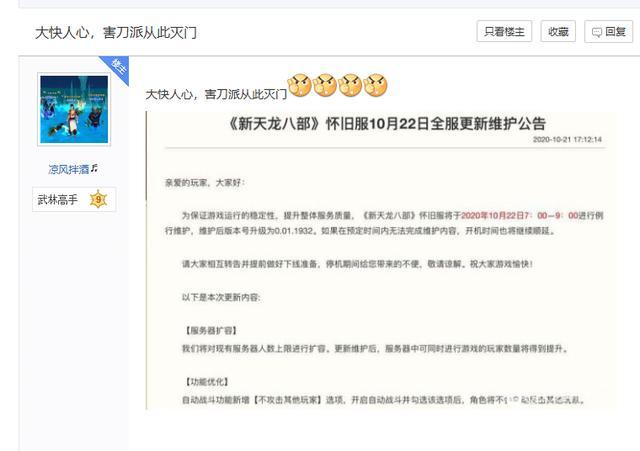
Task: Click the second angry emoji
Action: point(325,85)
